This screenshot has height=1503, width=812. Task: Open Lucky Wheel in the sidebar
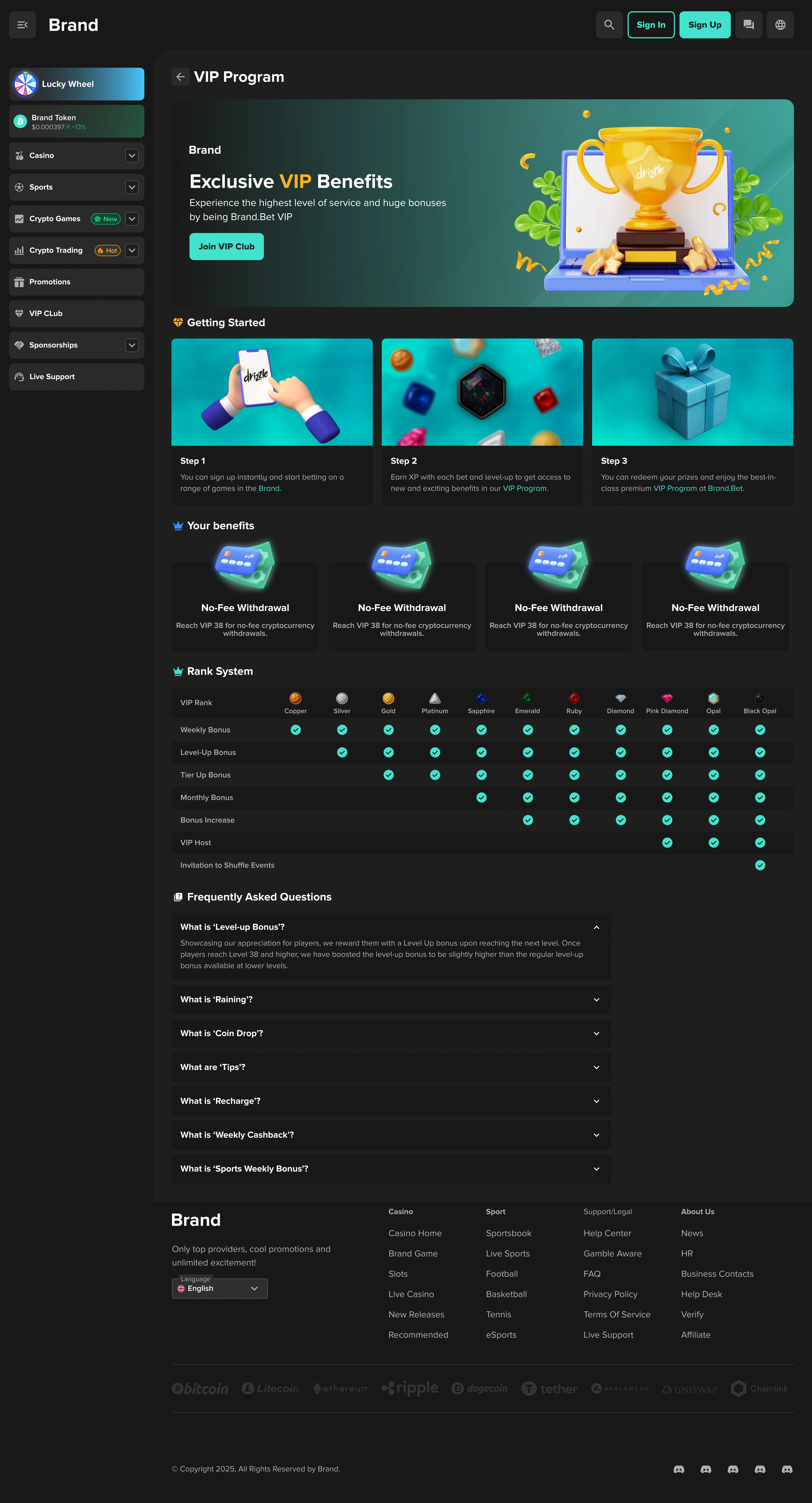77,84
